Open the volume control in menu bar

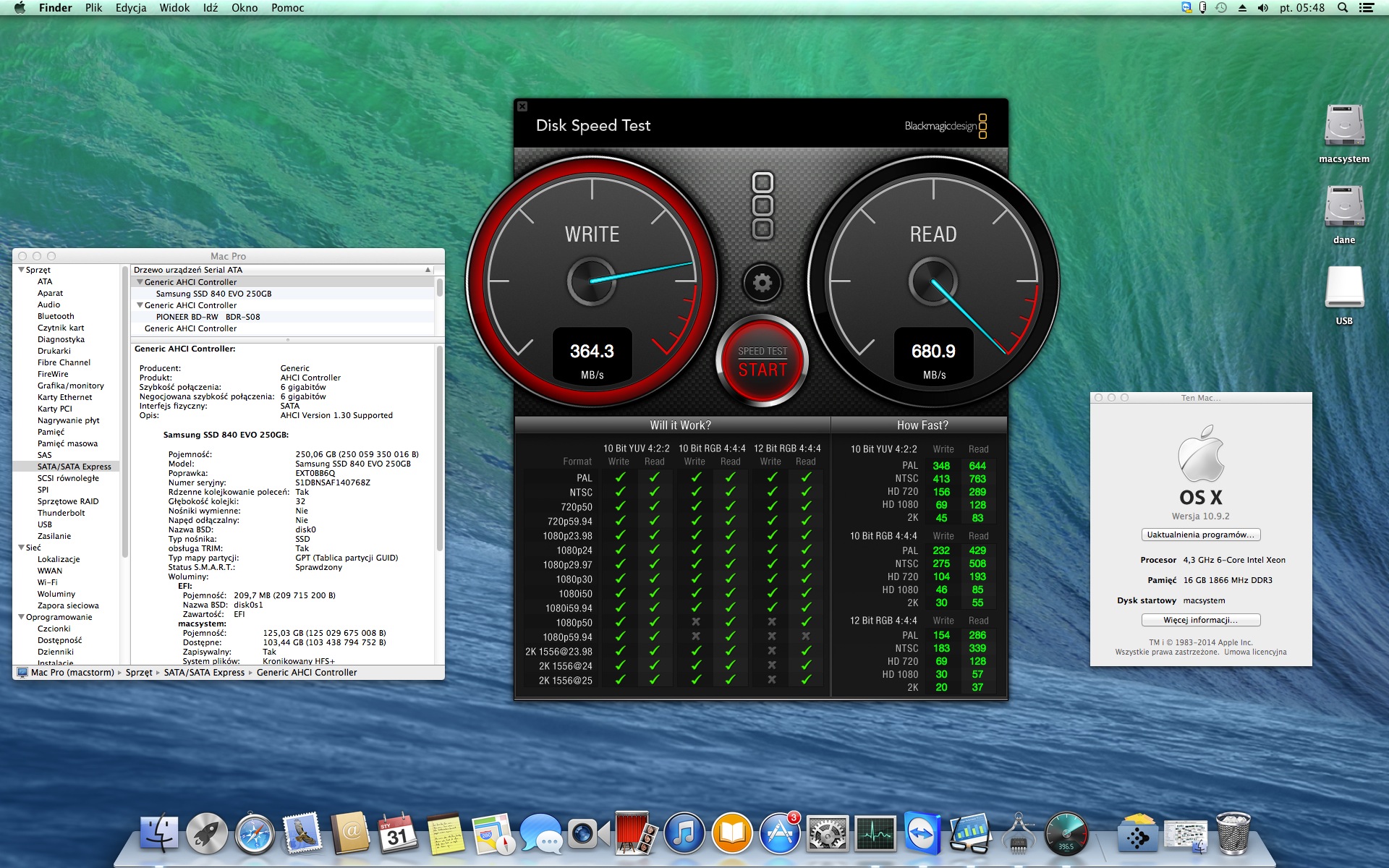(1263, 8)
